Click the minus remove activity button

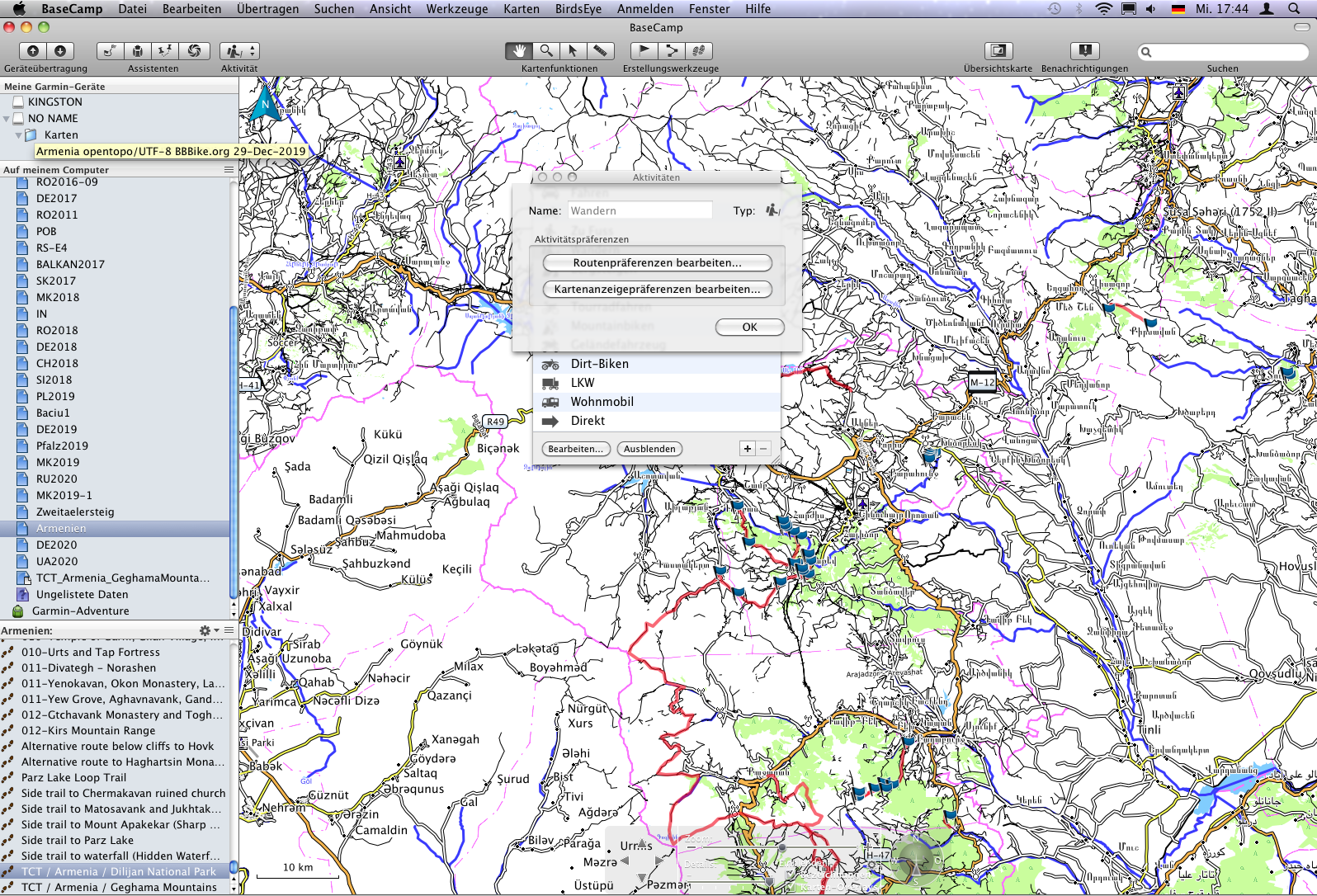[763, 449]
